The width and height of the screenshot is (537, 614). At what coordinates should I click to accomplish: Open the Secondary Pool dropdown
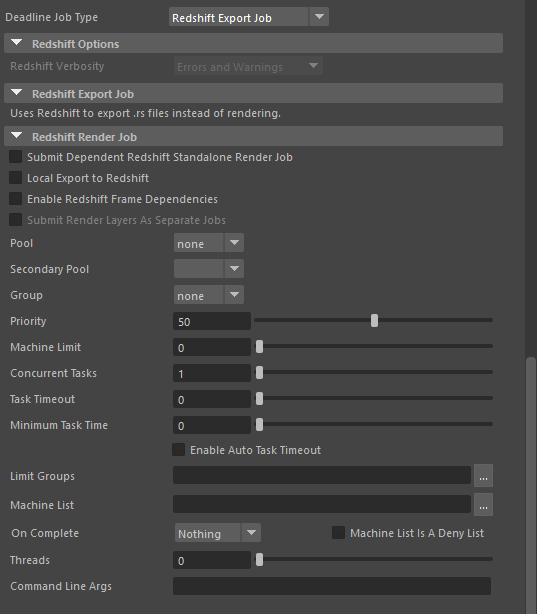tap(209, 269)
